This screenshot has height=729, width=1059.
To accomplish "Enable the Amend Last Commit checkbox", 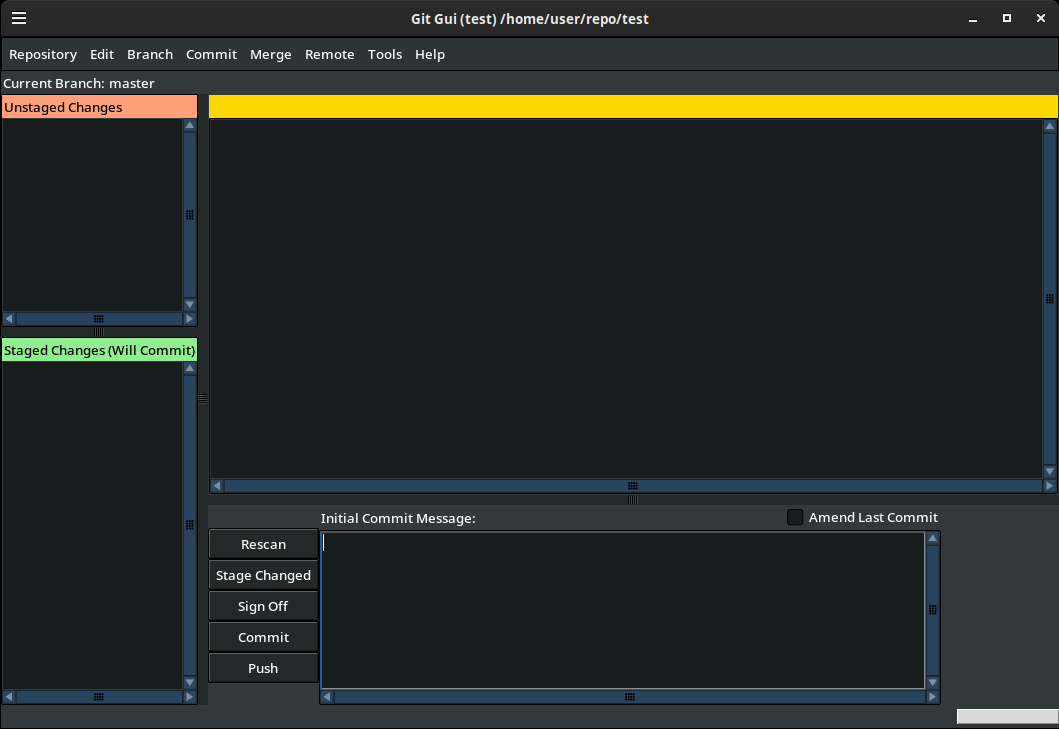I will (x=795, y=518).
